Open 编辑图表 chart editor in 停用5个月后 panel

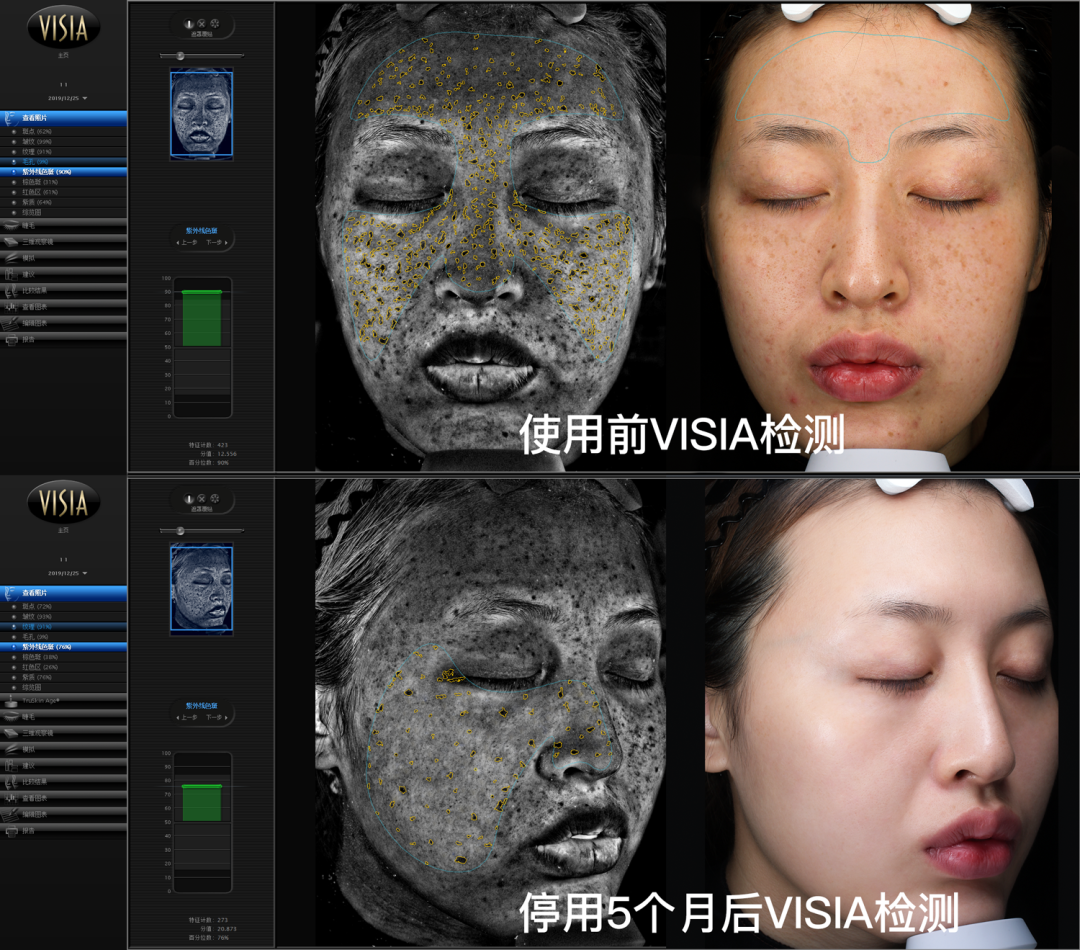pyautogui.click(x=63, y=814)
